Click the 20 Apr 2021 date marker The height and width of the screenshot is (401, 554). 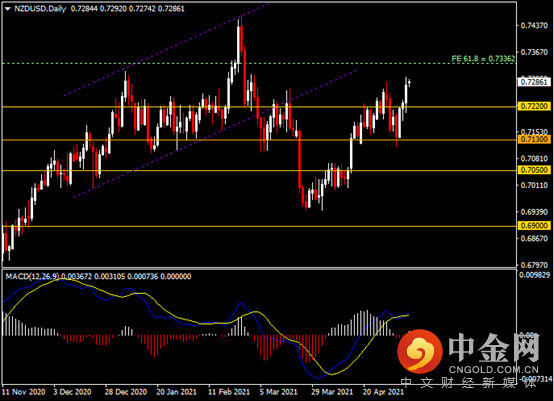click(383, 392)
